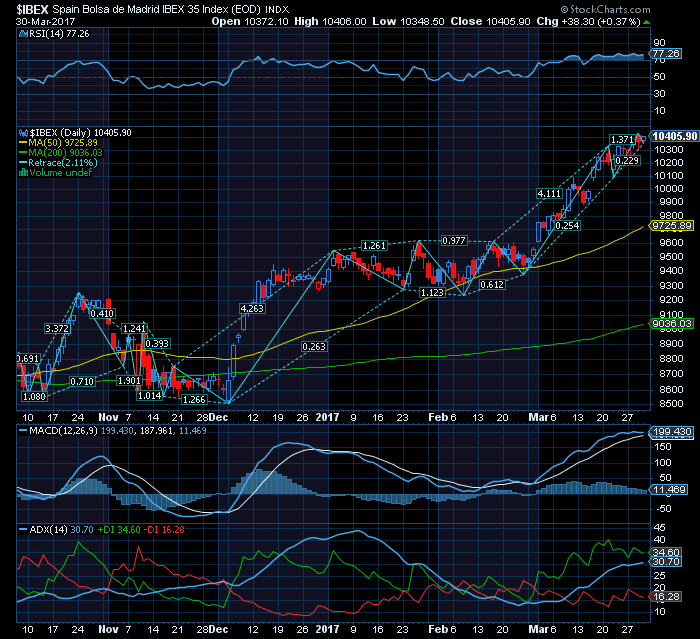This screenshot has height=639, width=700.
Task: Click the green 34.60 value tag on ADX scale
Action: [x=666, y=552]
